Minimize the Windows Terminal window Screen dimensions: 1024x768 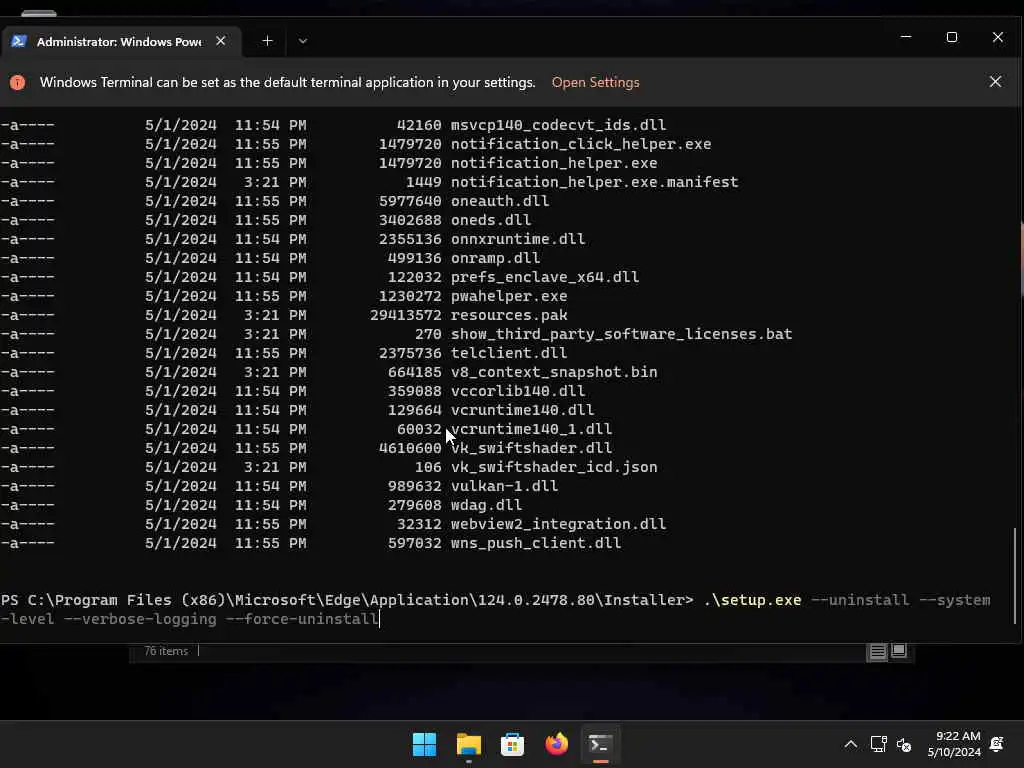coord(906,37)
